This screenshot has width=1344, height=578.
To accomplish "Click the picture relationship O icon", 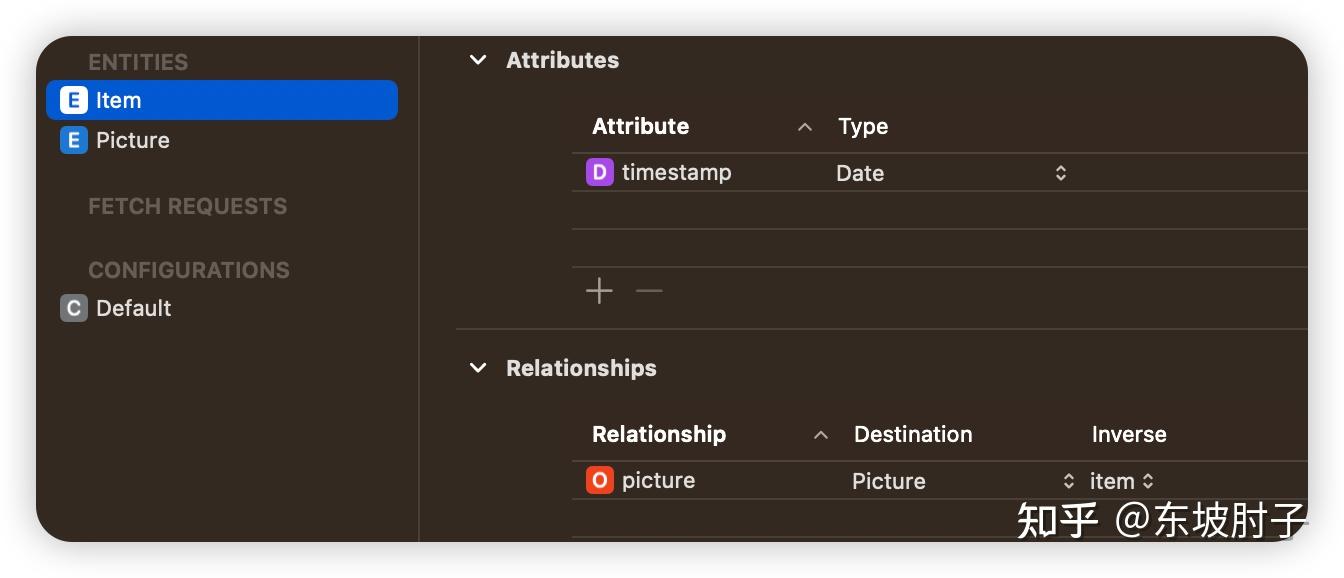I will pyautogui.click(x=600, y=480).
